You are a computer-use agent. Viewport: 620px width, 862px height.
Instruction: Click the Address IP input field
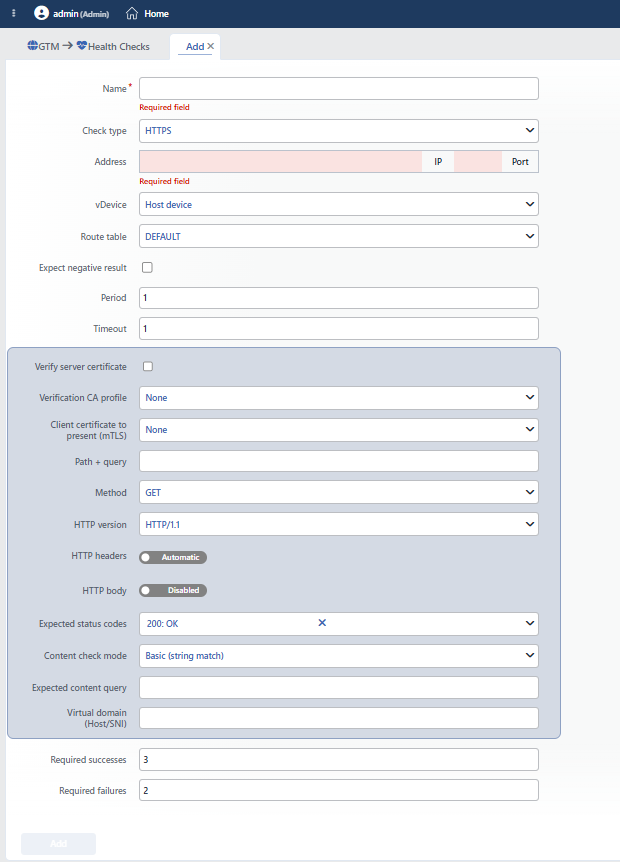point(280,162)
